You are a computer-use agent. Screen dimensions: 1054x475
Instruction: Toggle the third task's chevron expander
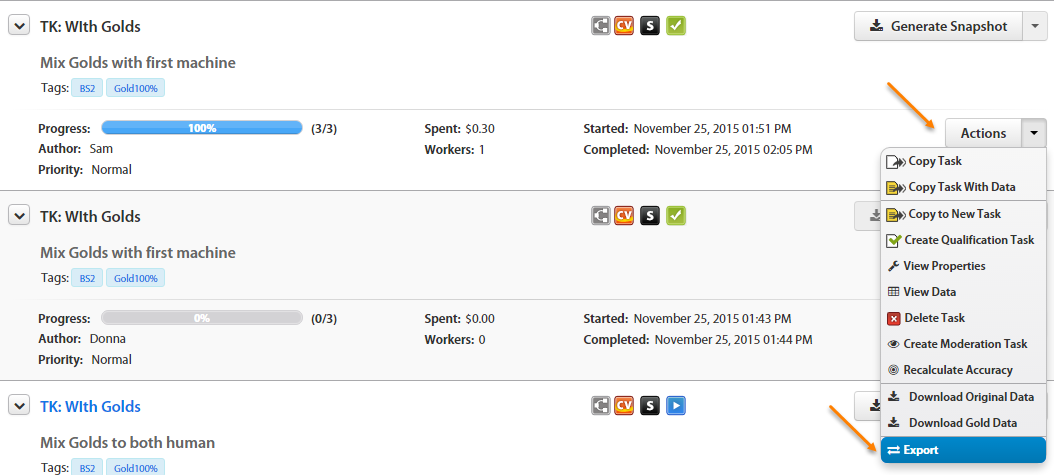coord(19,406)
